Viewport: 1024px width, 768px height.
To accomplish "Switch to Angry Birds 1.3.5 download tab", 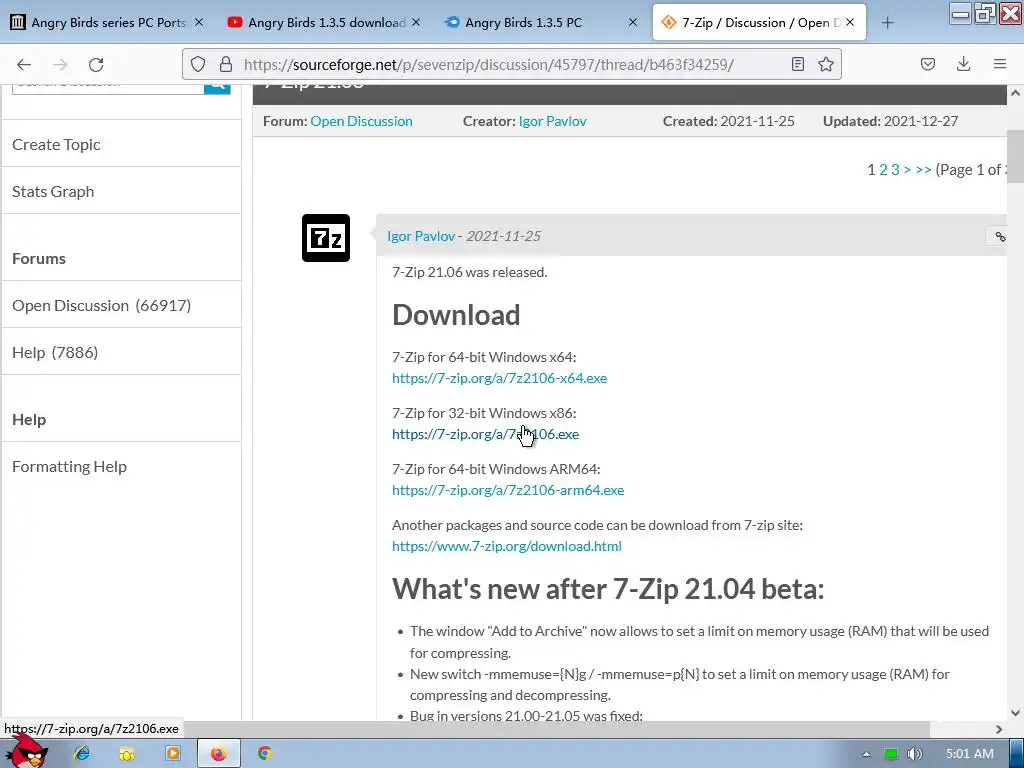I will tap(325, 22).
